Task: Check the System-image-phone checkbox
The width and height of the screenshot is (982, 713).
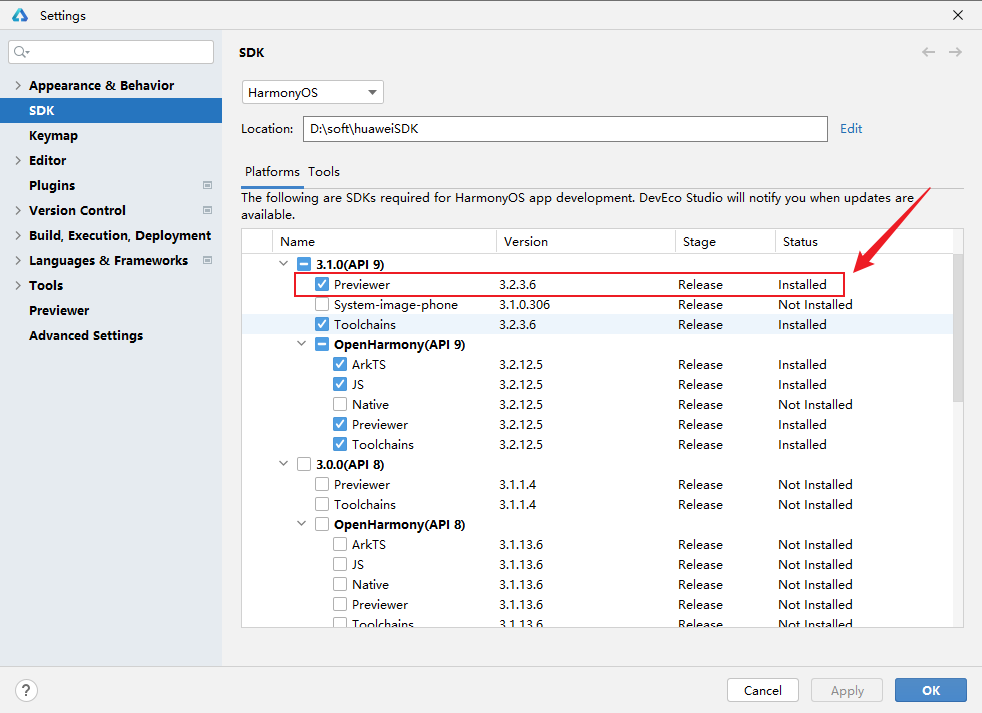Action: [322, 304]
